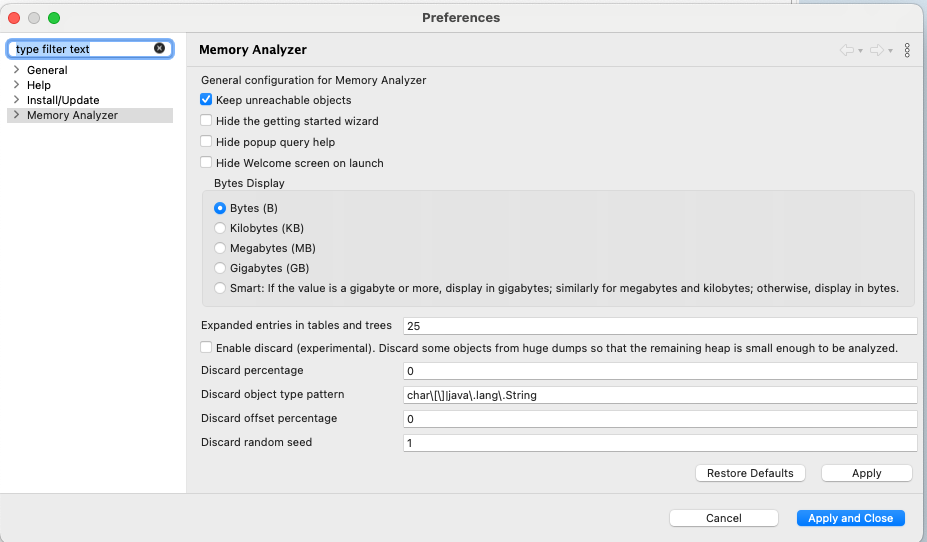Enable Hide popup query help
This screenshot has width=927, height=542.
pyautogui.click(x=206, y=141)
